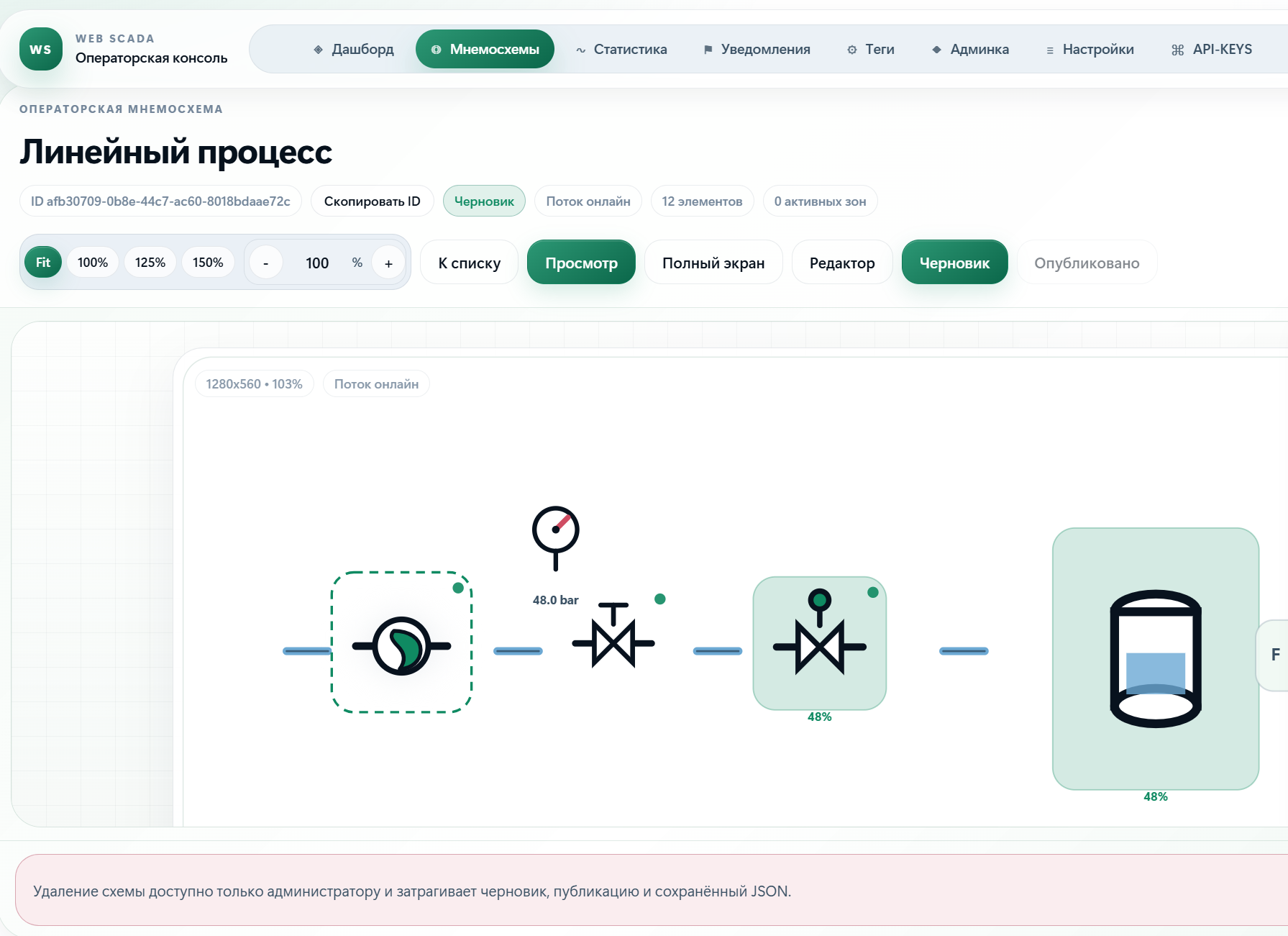Click the pressure gauge symbol

[555, 538]
